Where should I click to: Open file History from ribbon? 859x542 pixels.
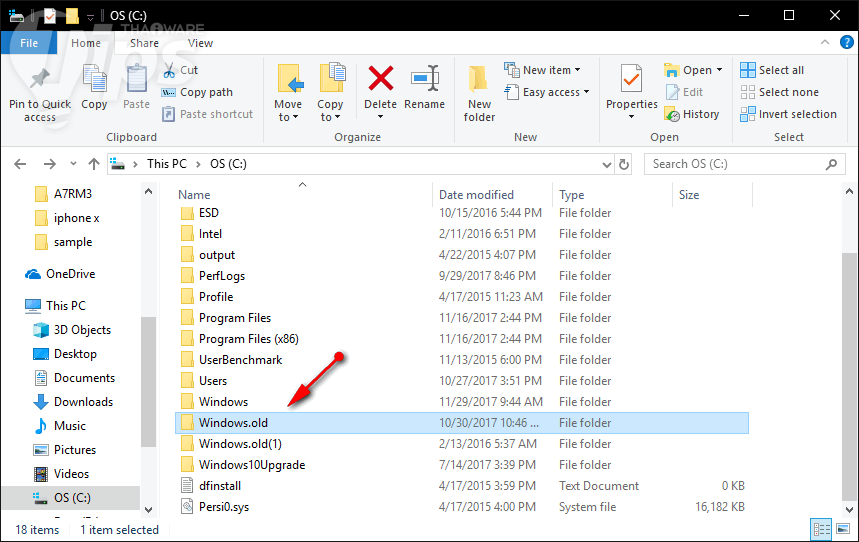pos(692,114)
